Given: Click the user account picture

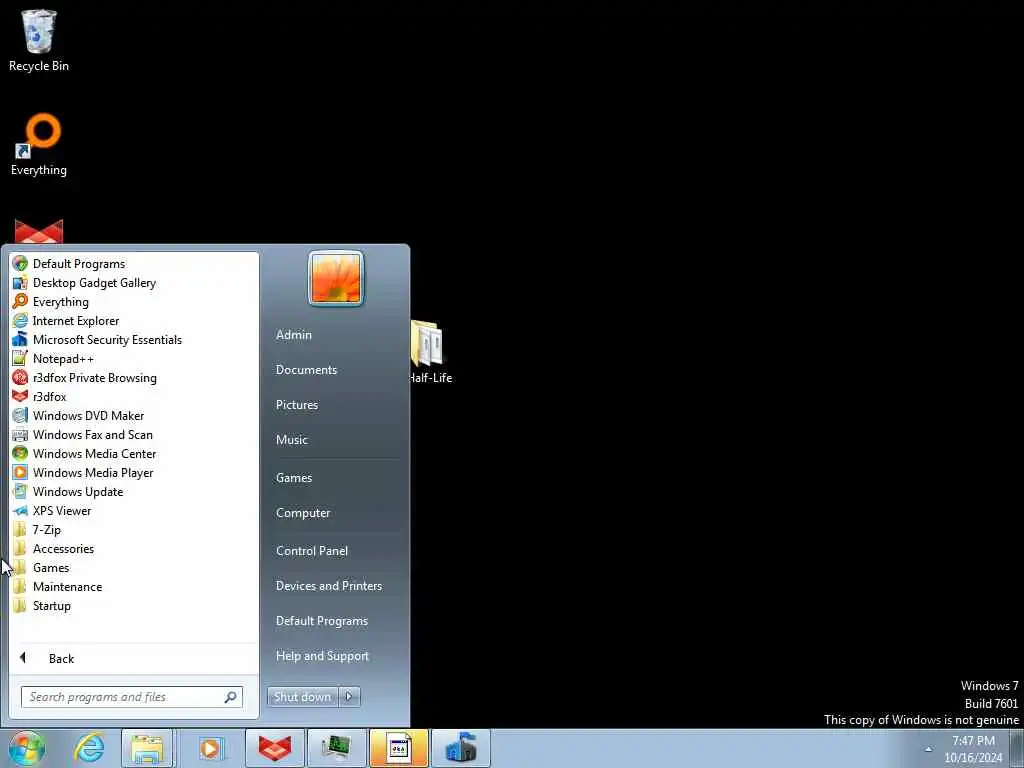Looking at the screenshot, I should click(336, 278).
